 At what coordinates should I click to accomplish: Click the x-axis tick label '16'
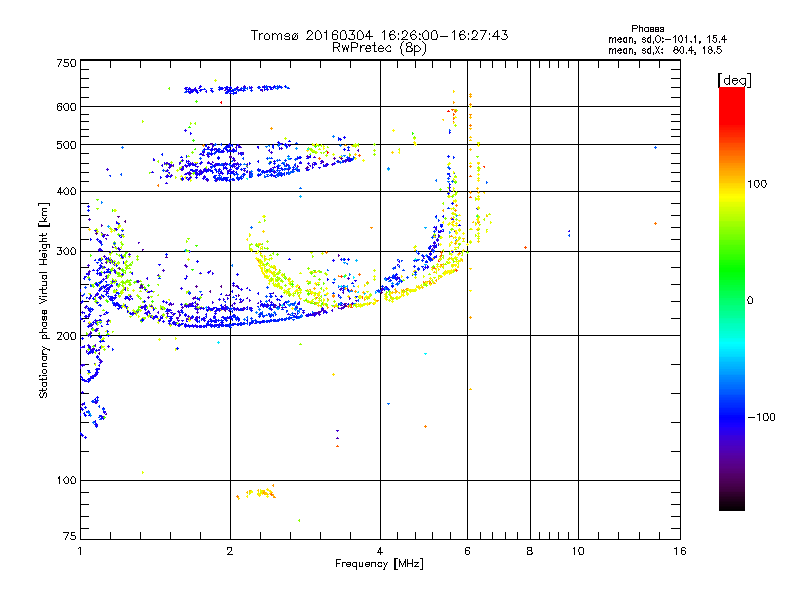point(680,551)
